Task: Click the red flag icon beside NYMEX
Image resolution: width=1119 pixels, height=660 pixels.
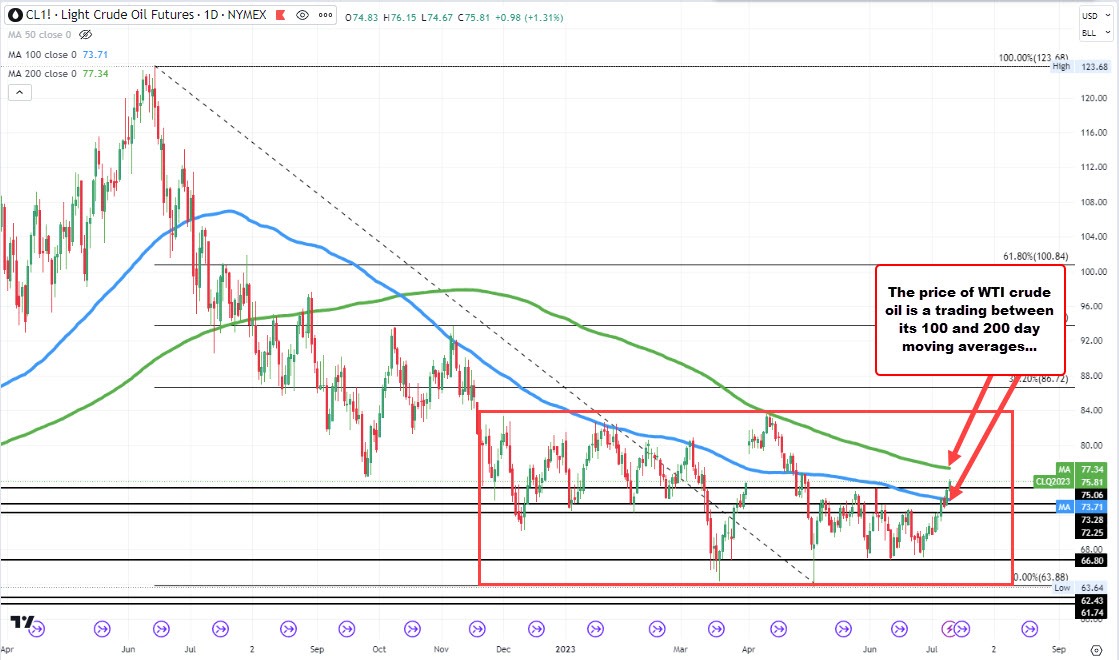Action: 279,15
